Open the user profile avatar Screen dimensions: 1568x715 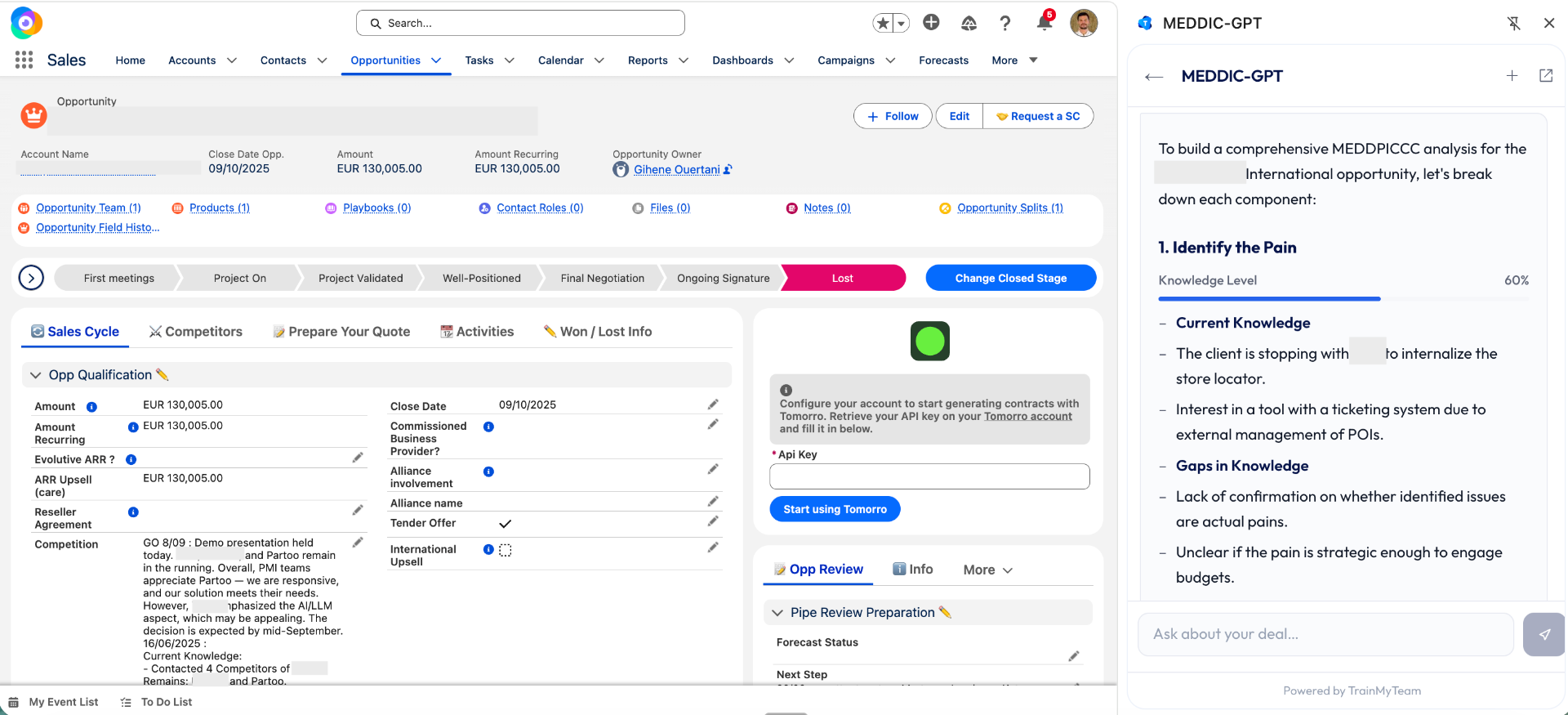(x=1084, y=23)
